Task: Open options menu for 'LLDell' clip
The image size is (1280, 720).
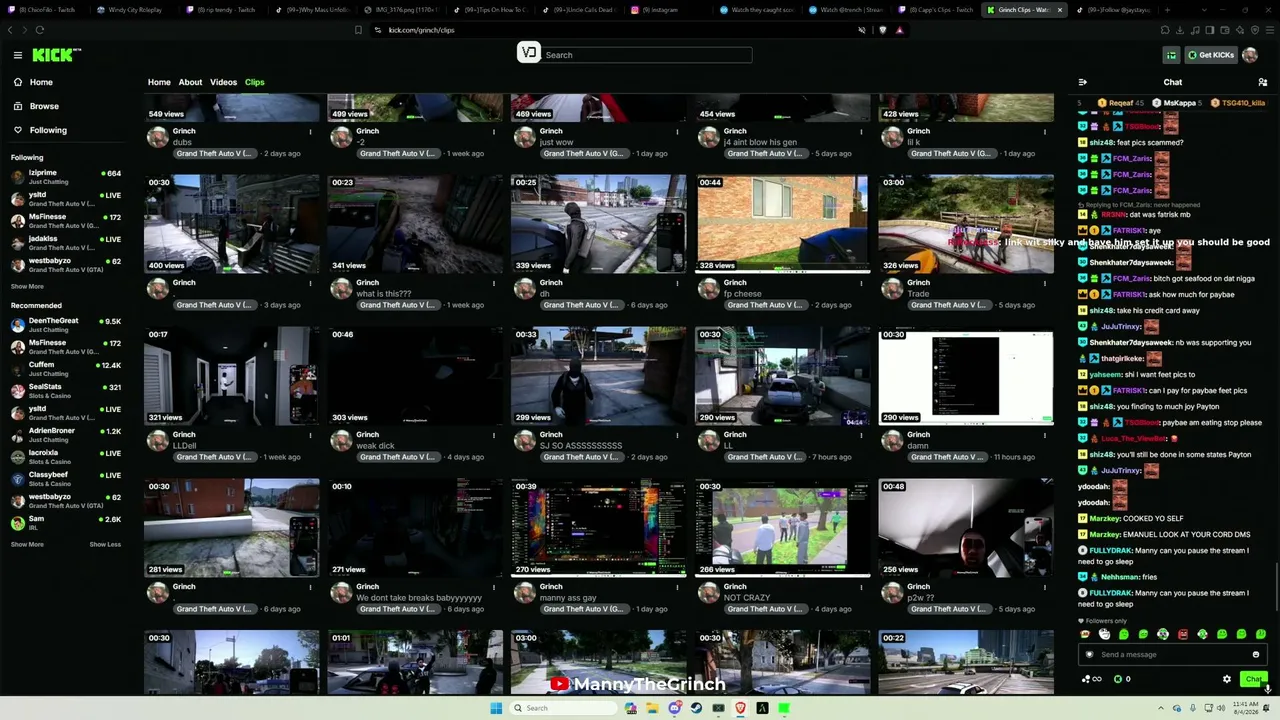Action: (x=310, y=435)
